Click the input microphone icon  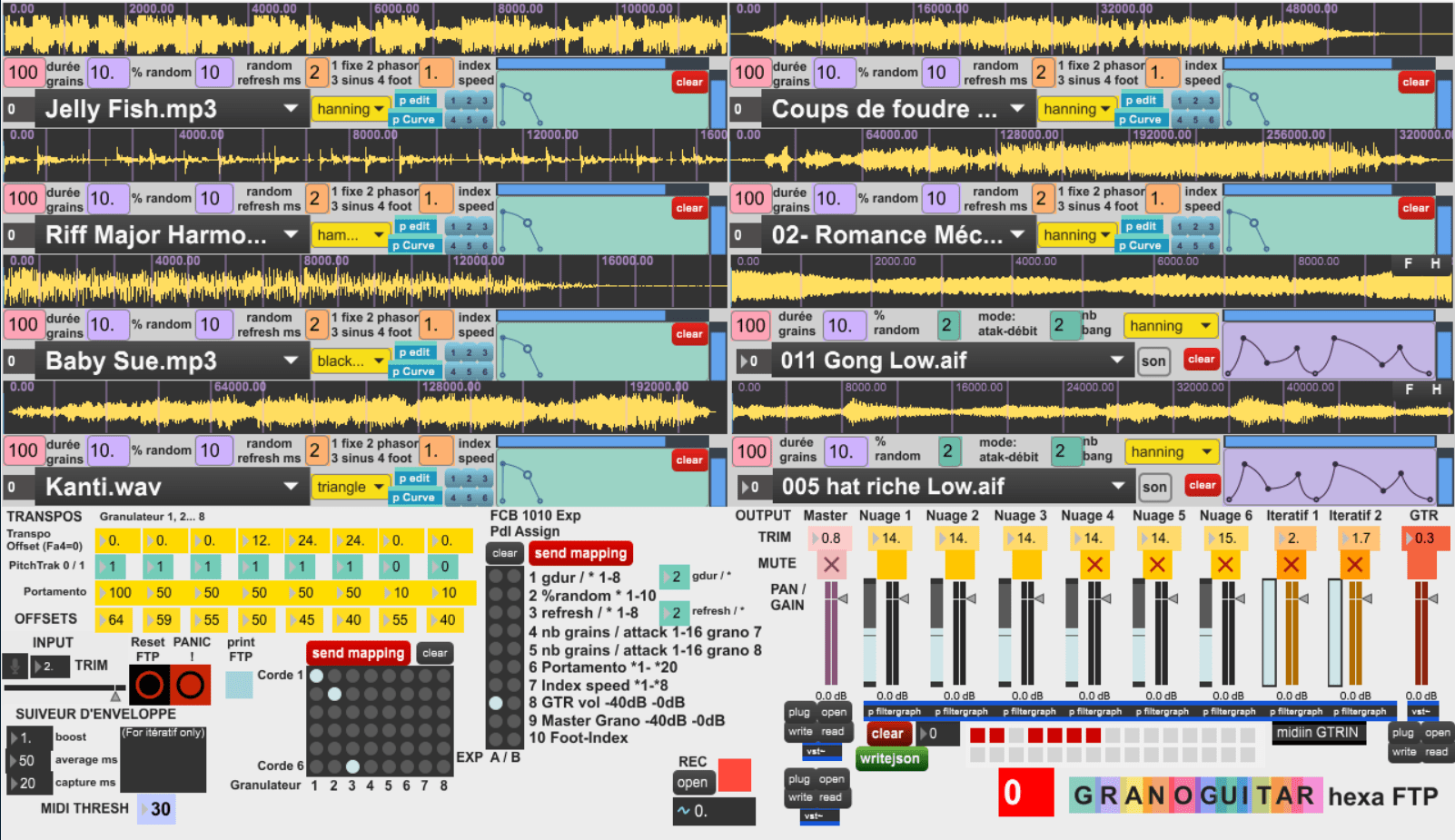coord(15,666)
